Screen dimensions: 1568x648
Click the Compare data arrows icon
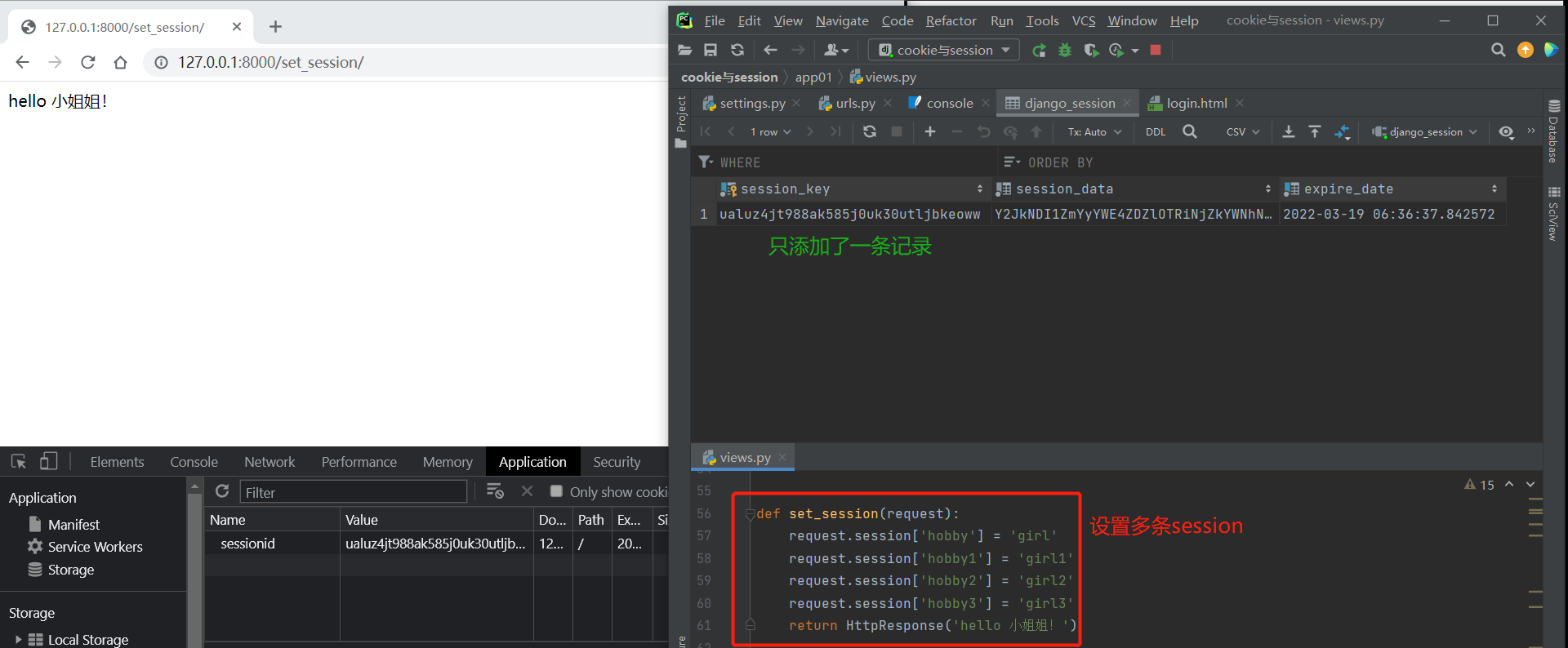[x=1342, y=131]
